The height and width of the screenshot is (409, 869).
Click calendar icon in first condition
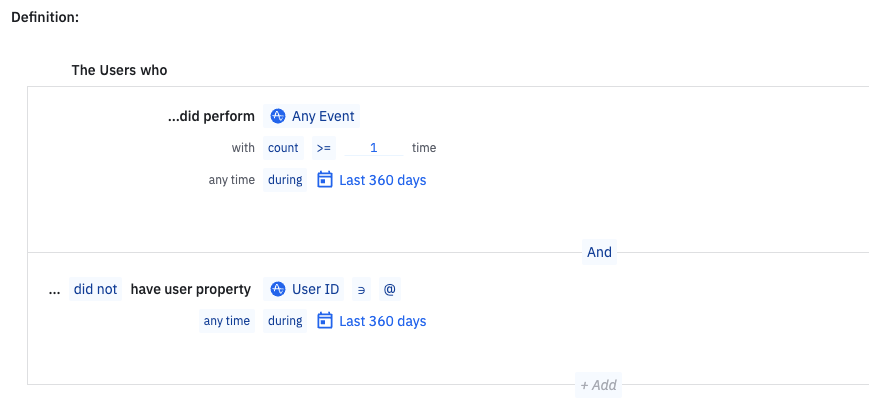(325, 180)
